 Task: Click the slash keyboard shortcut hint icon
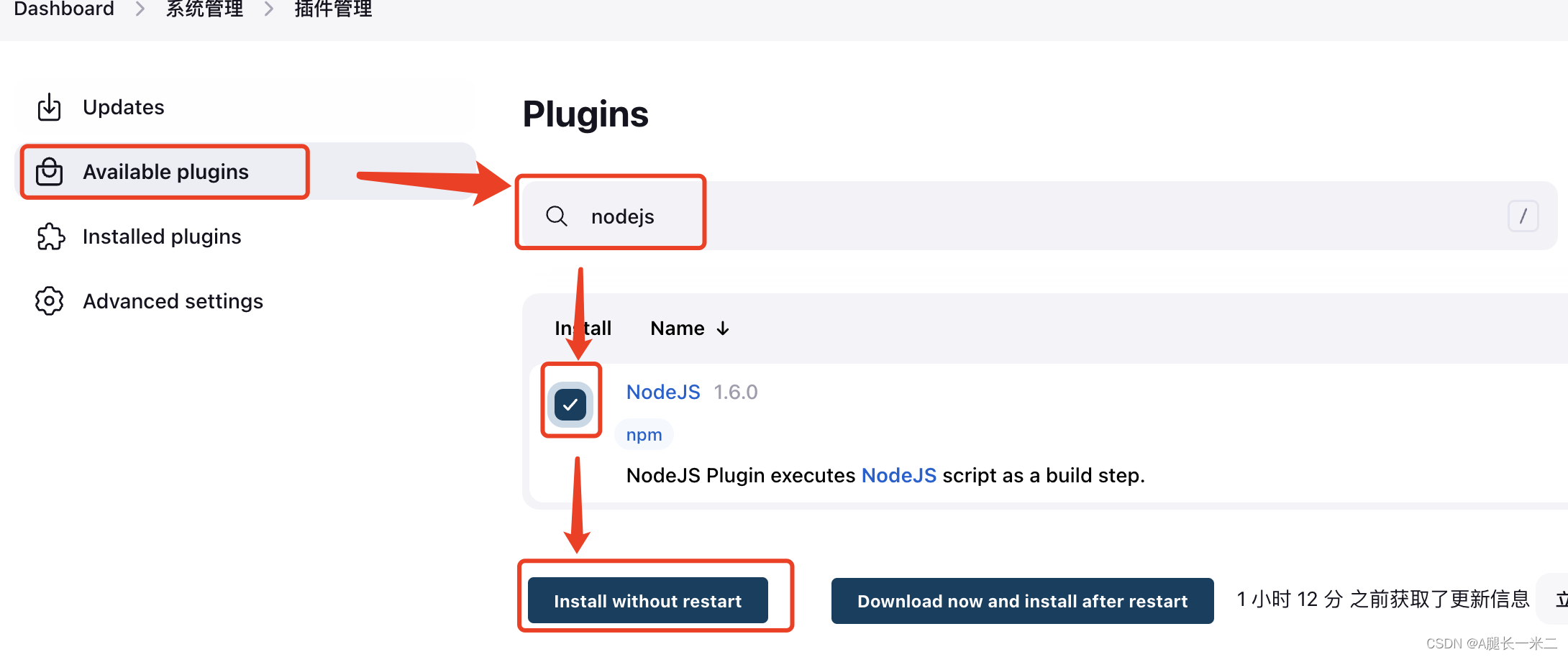point(1523,216)
